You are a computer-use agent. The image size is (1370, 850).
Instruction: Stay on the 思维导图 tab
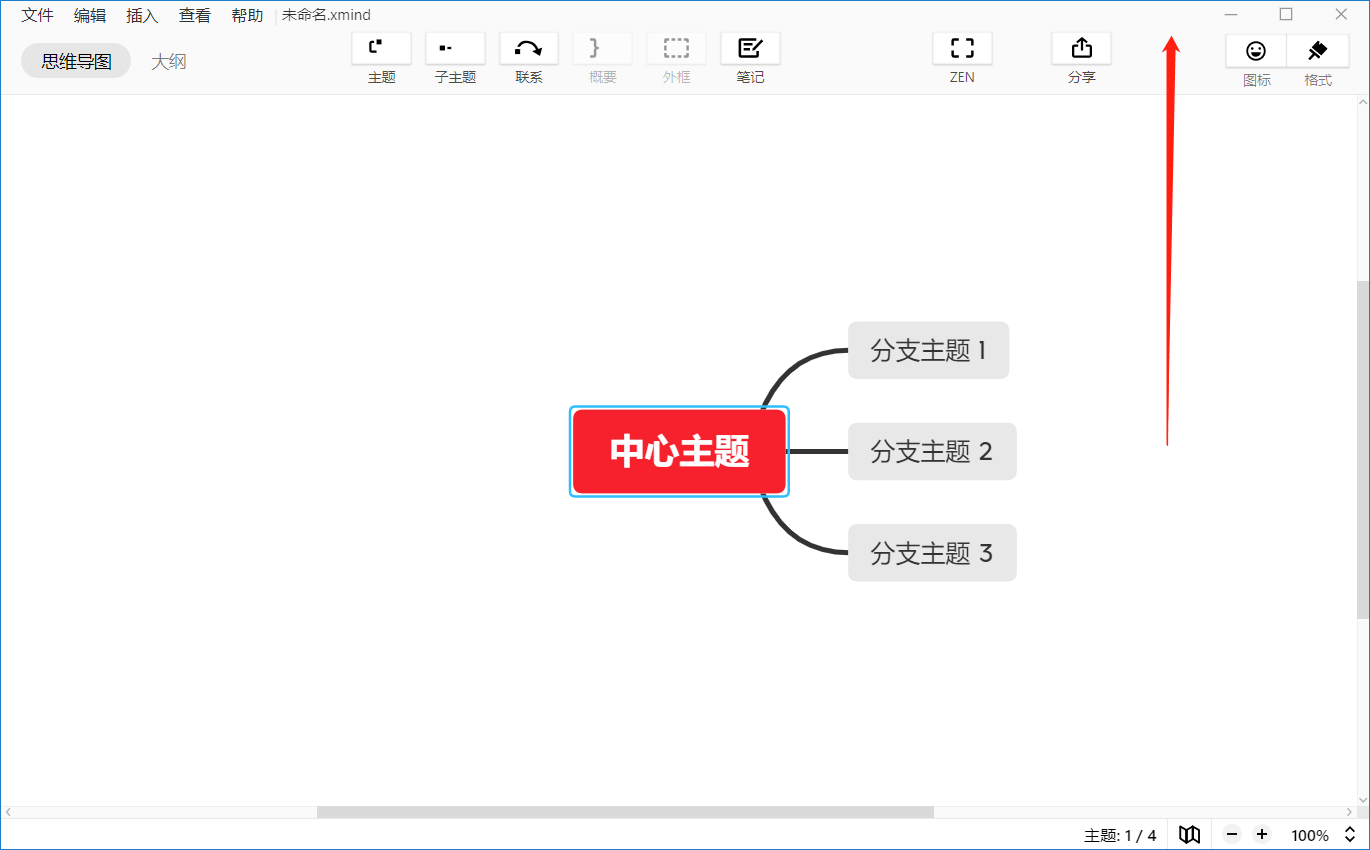75,60
